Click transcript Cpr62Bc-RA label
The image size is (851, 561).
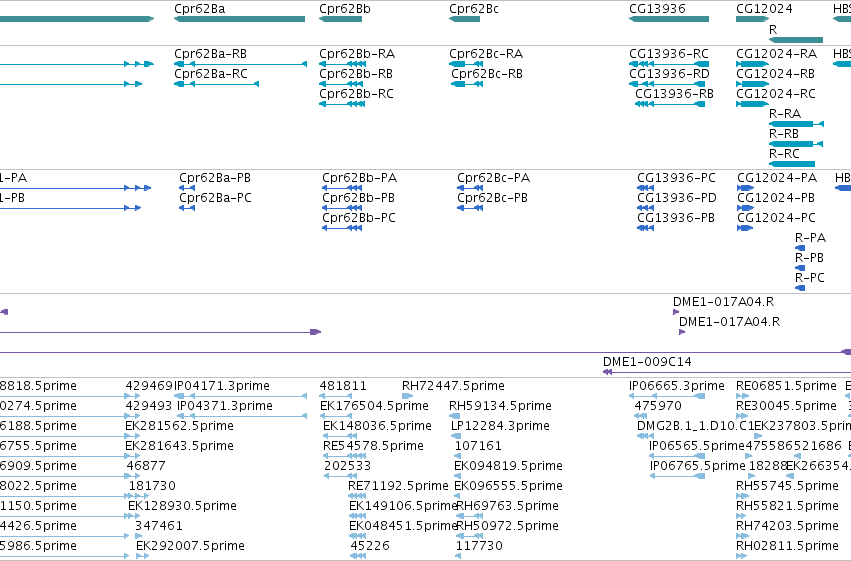click(486, 54)
